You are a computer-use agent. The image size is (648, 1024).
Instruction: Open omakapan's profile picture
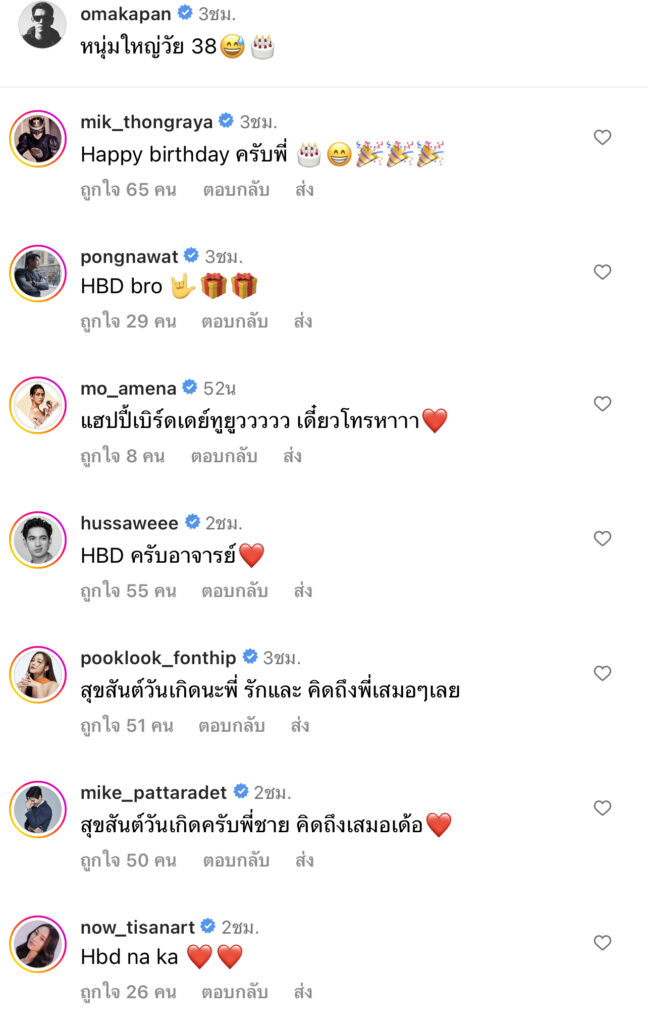(x=43, y=24)
